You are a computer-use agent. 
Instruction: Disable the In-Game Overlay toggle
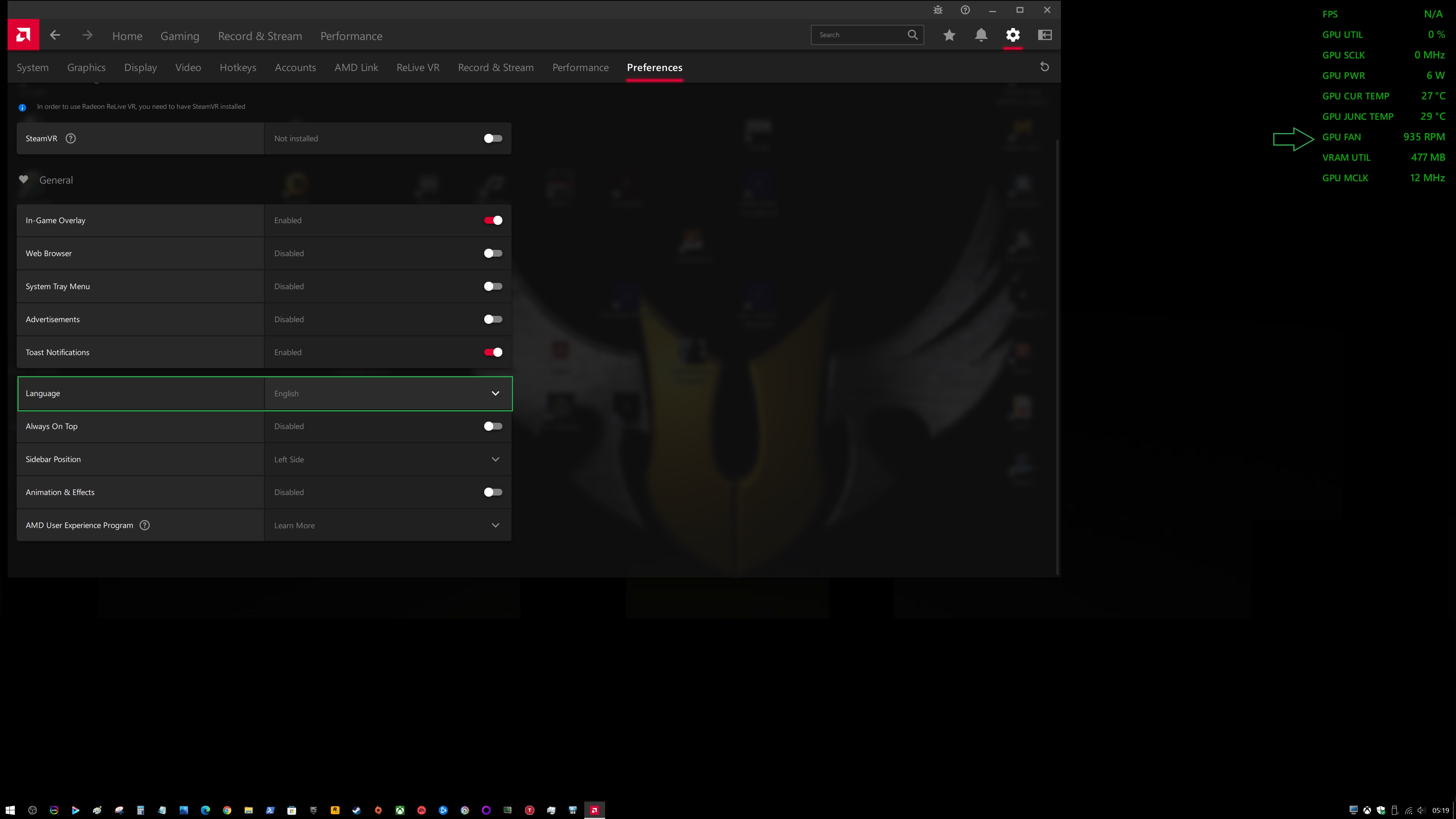493,220
